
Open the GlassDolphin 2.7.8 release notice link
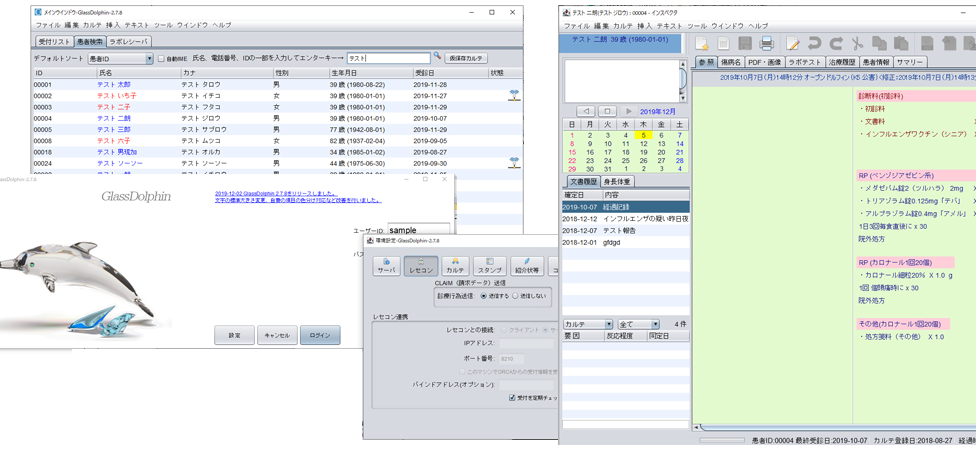click(276, 194)
